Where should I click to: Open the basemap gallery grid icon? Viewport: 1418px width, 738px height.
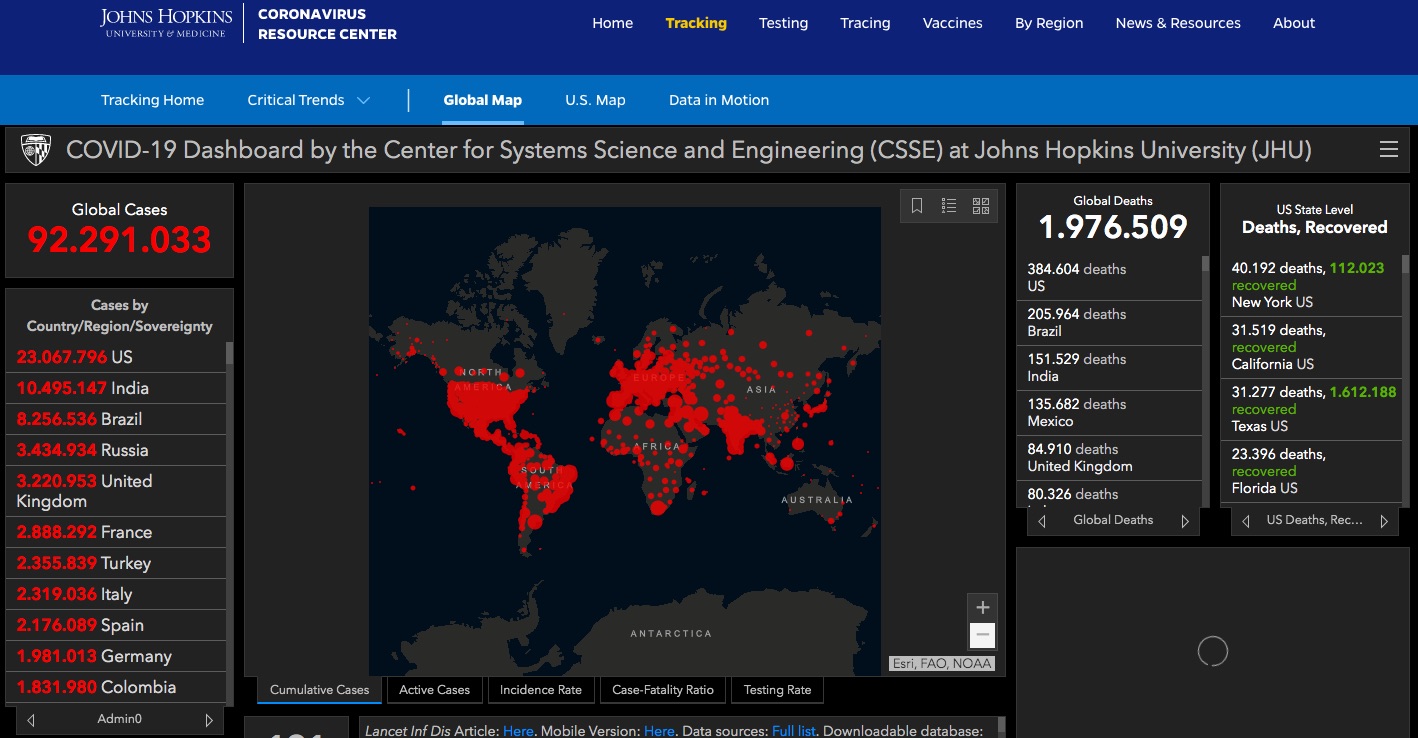(x=981, y=206)
